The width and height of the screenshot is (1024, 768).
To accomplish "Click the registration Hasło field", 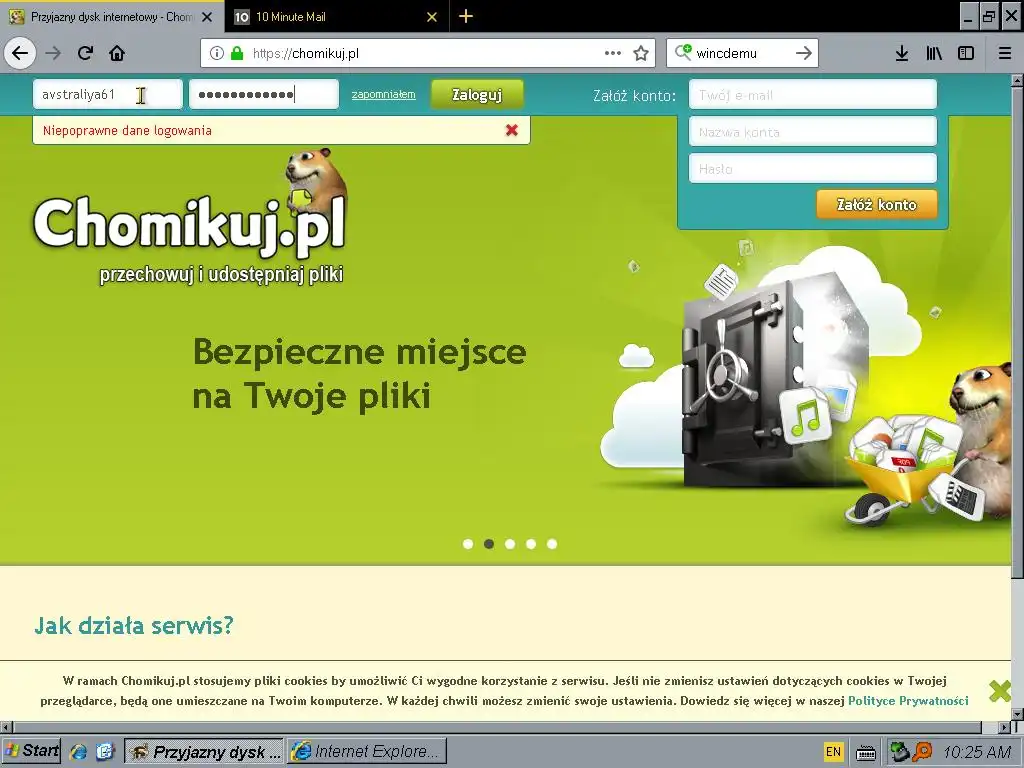I will click(812, 168).
